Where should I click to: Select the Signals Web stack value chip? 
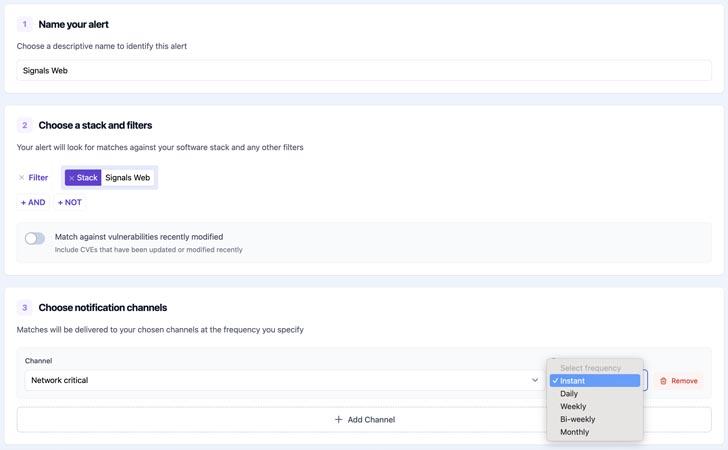128,178
